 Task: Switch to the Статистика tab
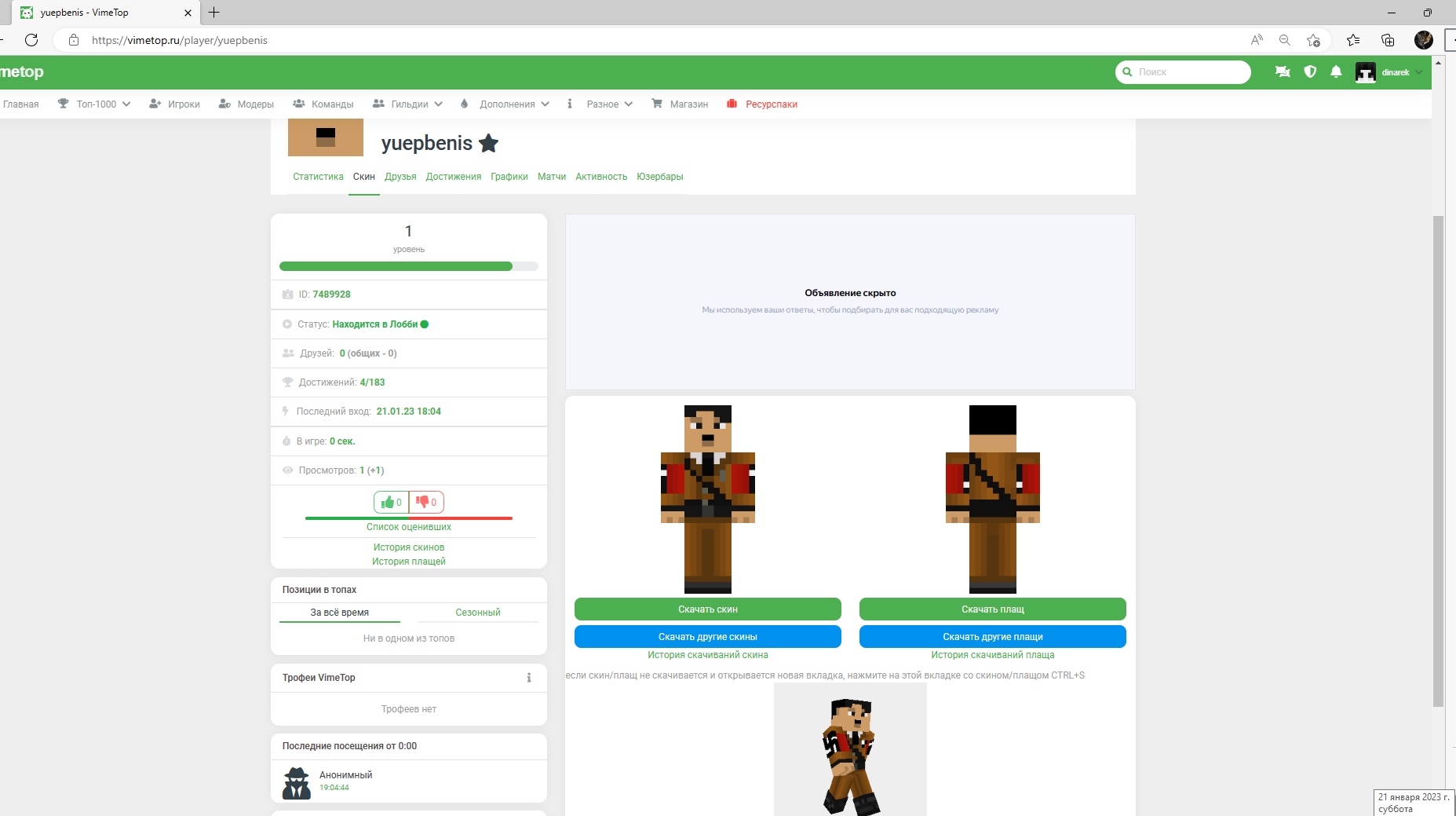tap(318, 177)
